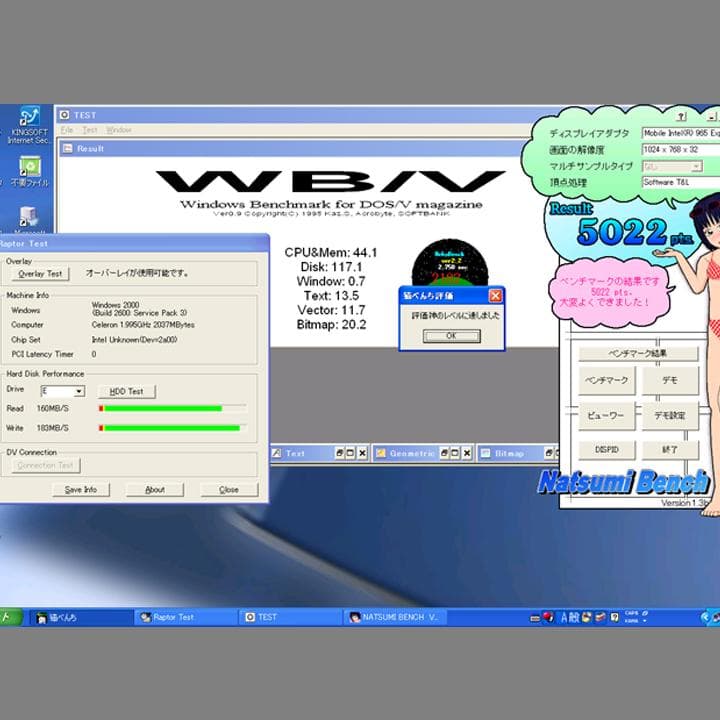Click the ビューワー button

click(x=606, y=416)
